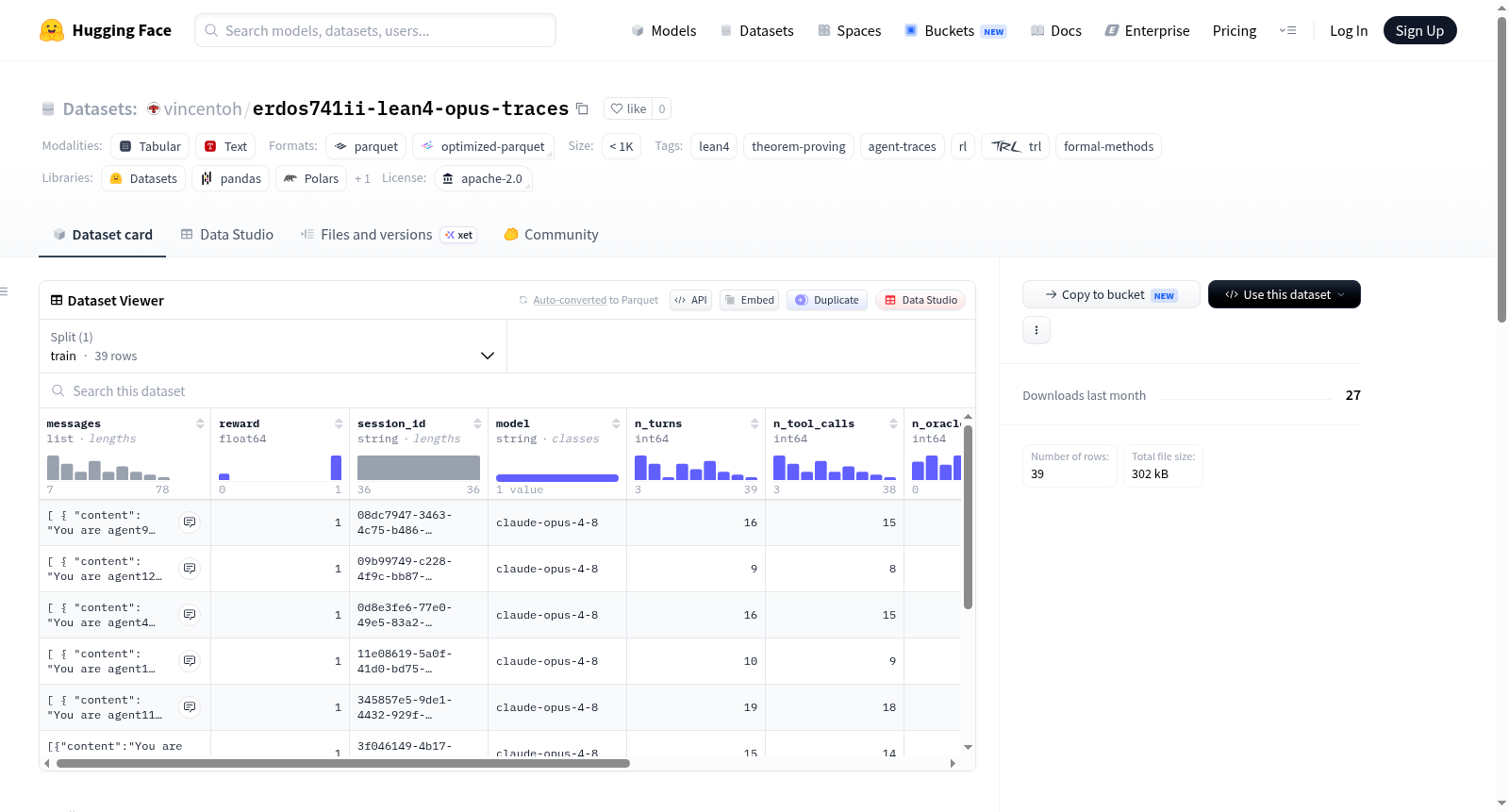The image size is (1509, 812).
Task: Click the Copy to bucket button
Action: (x=1111, y=294)
